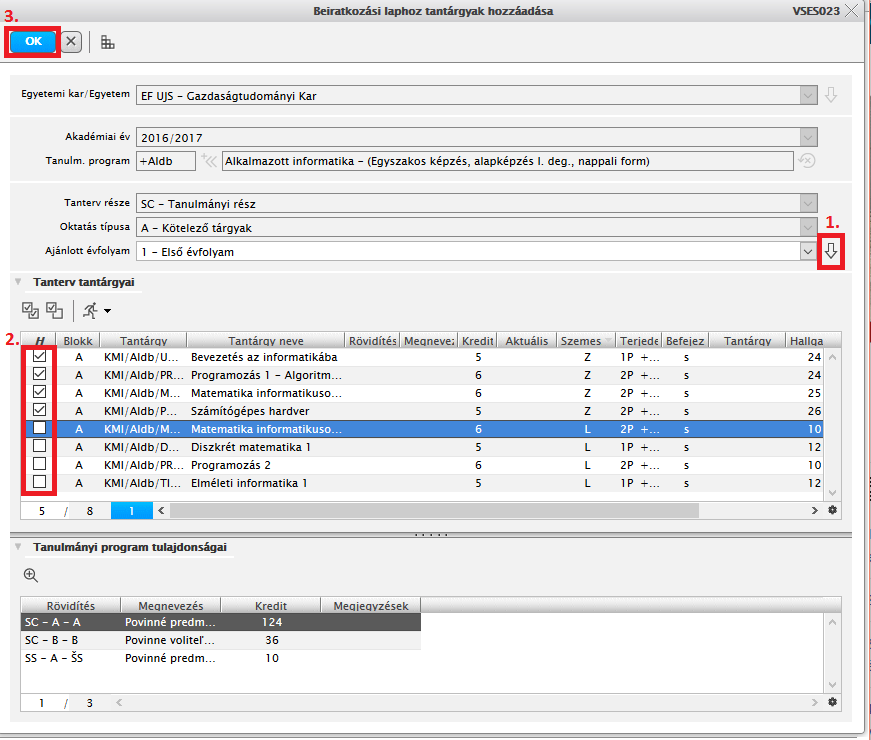The image size is (871, 740).
Task: Uncheck the Bevezetés az informatikába checkbox
Action: 39,357
